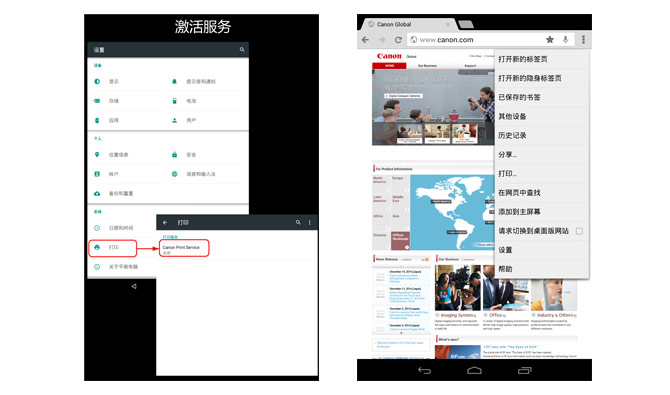
Task: Open Our Business tab on Canon website
Action: pos(427,66)
